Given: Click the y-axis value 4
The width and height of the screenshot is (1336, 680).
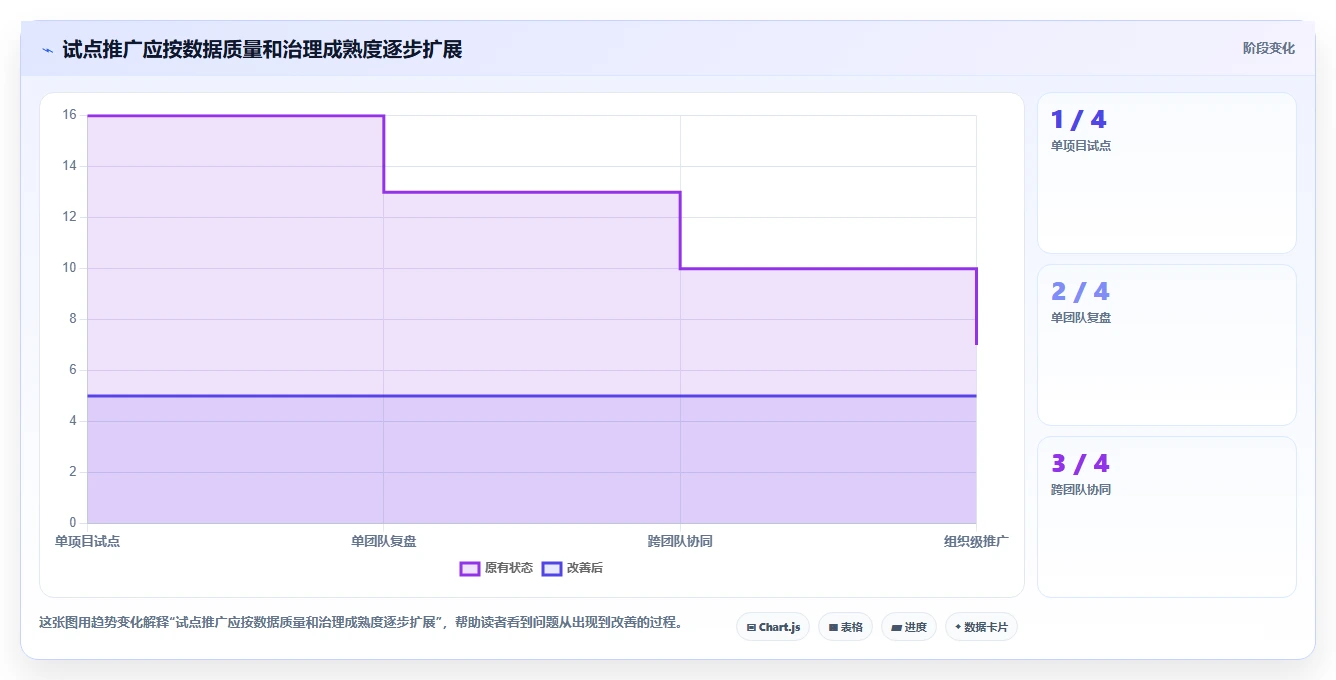Looking at the screenshot, I should [72, 421].
